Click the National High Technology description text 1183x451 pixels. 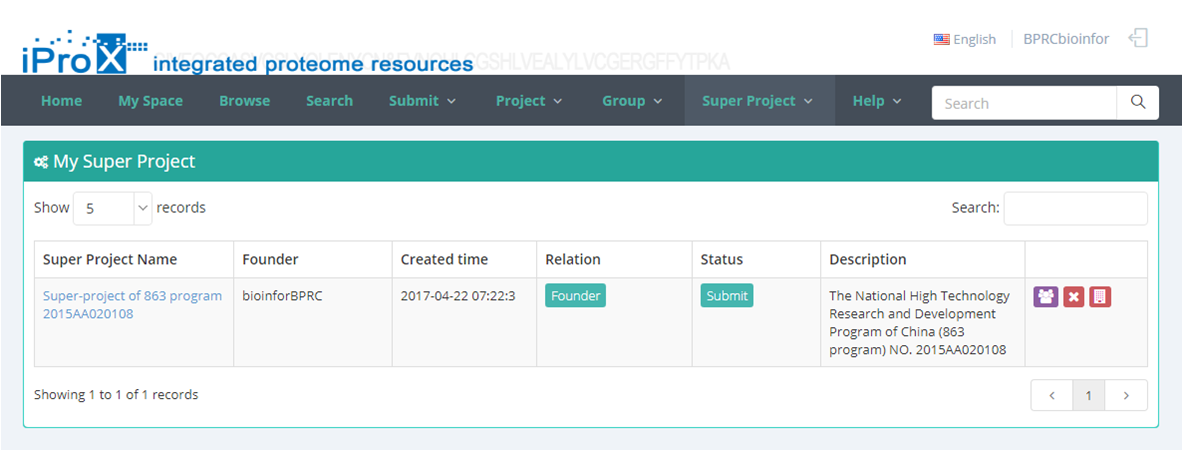pos(919,323)
